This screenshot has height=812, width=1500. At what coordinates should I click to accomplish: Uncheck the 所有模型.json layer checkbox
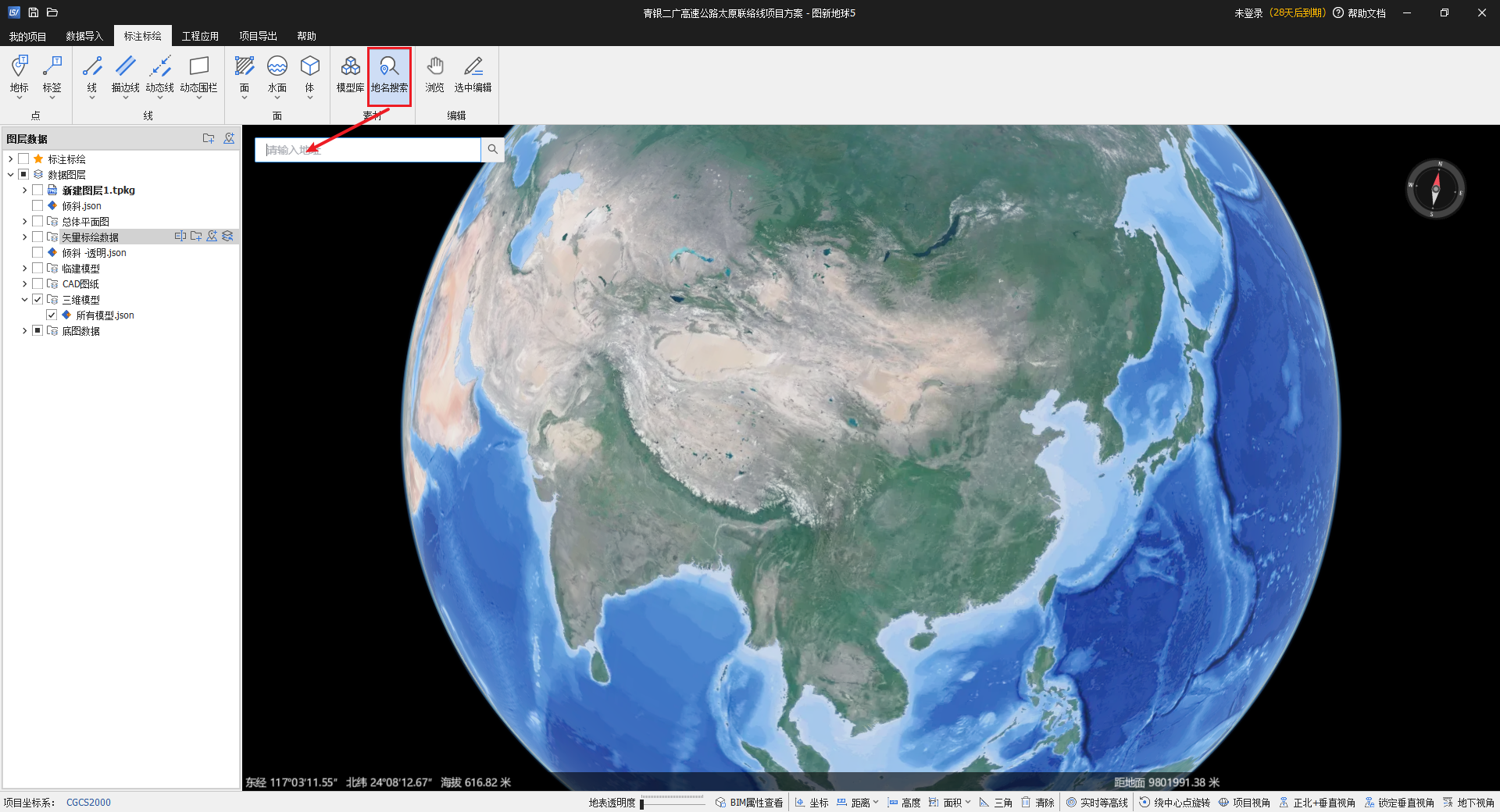click(x=52, y=315)
